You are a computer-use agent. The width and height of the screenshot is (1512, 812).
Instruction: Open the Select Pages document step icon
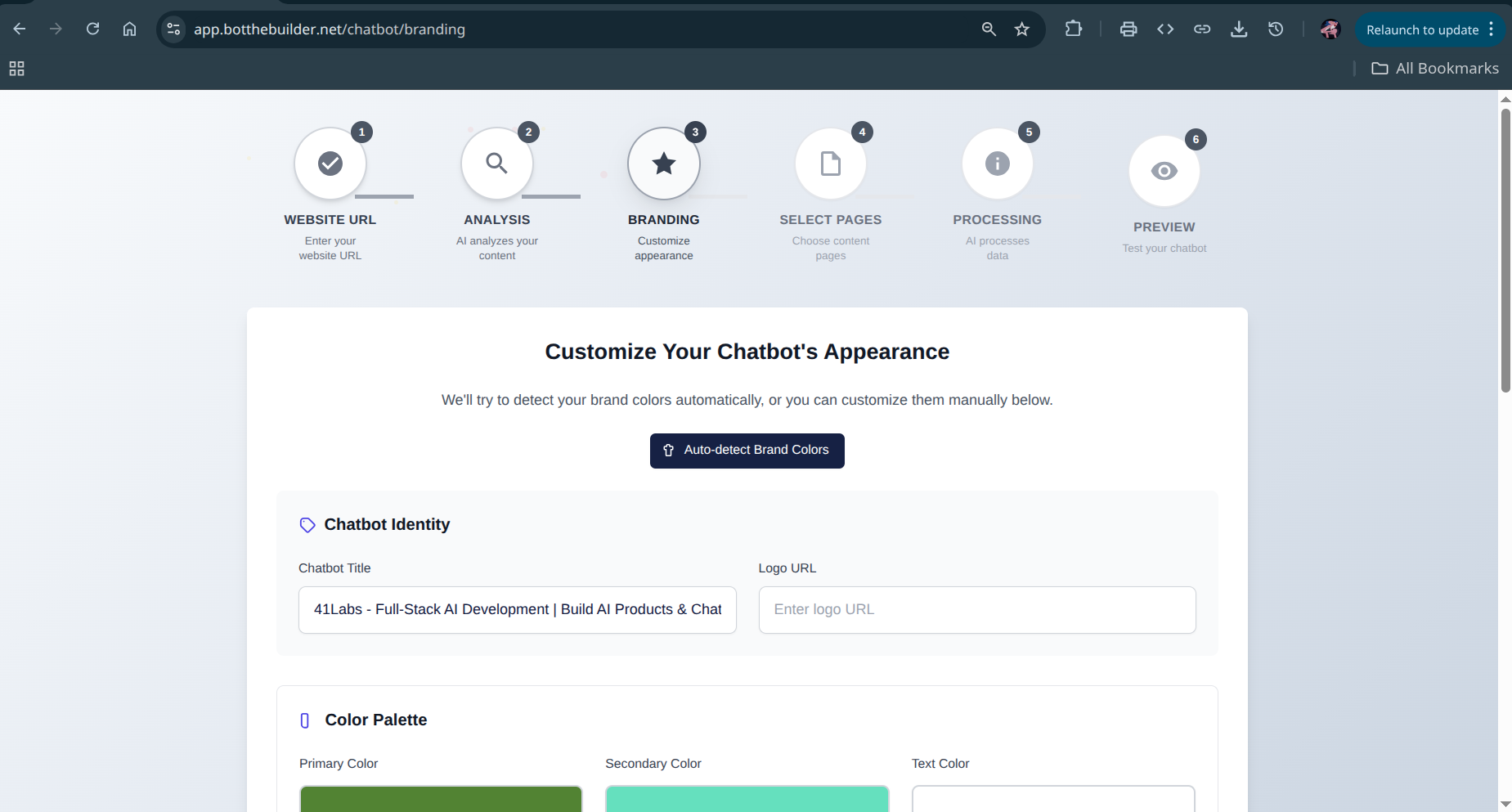point(830,163)
